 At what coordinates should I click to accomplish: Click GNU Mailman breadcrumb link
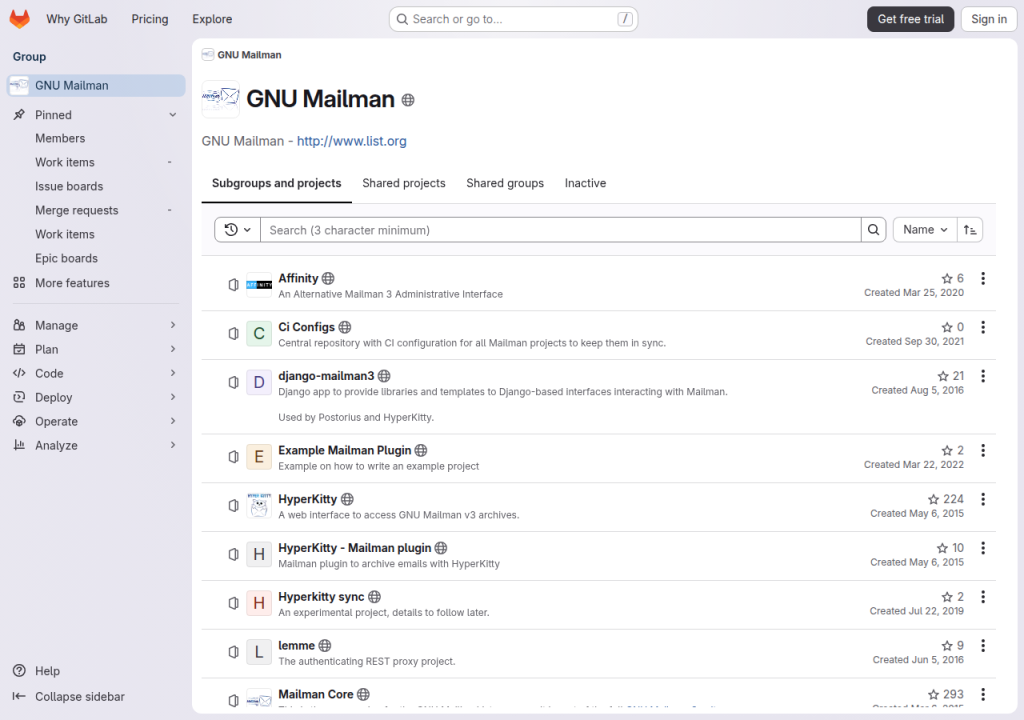(x=249, y=55)
